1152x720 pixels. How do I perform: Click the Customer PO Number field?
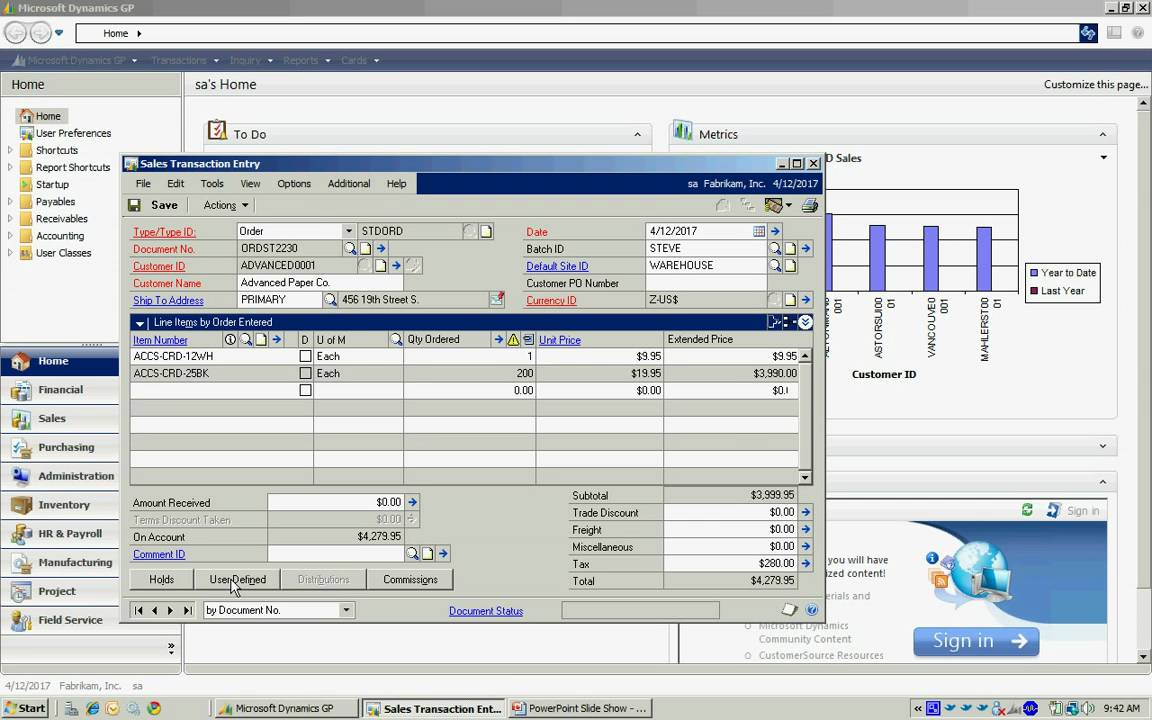(x=706, y=283)
